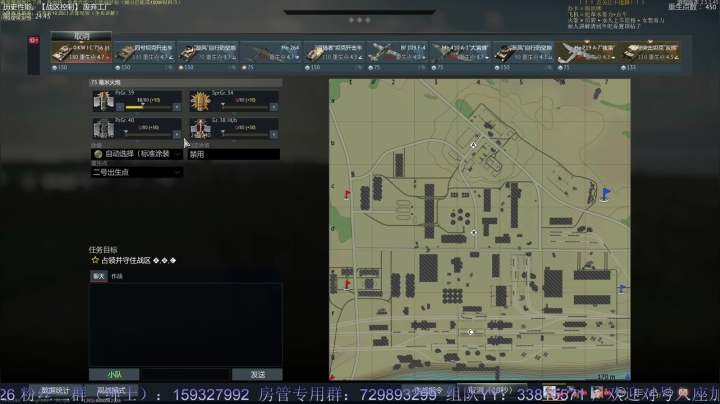Click the camouflage sphere icon in dropdown
Screen dimensions: 720x404
point(98,154)
